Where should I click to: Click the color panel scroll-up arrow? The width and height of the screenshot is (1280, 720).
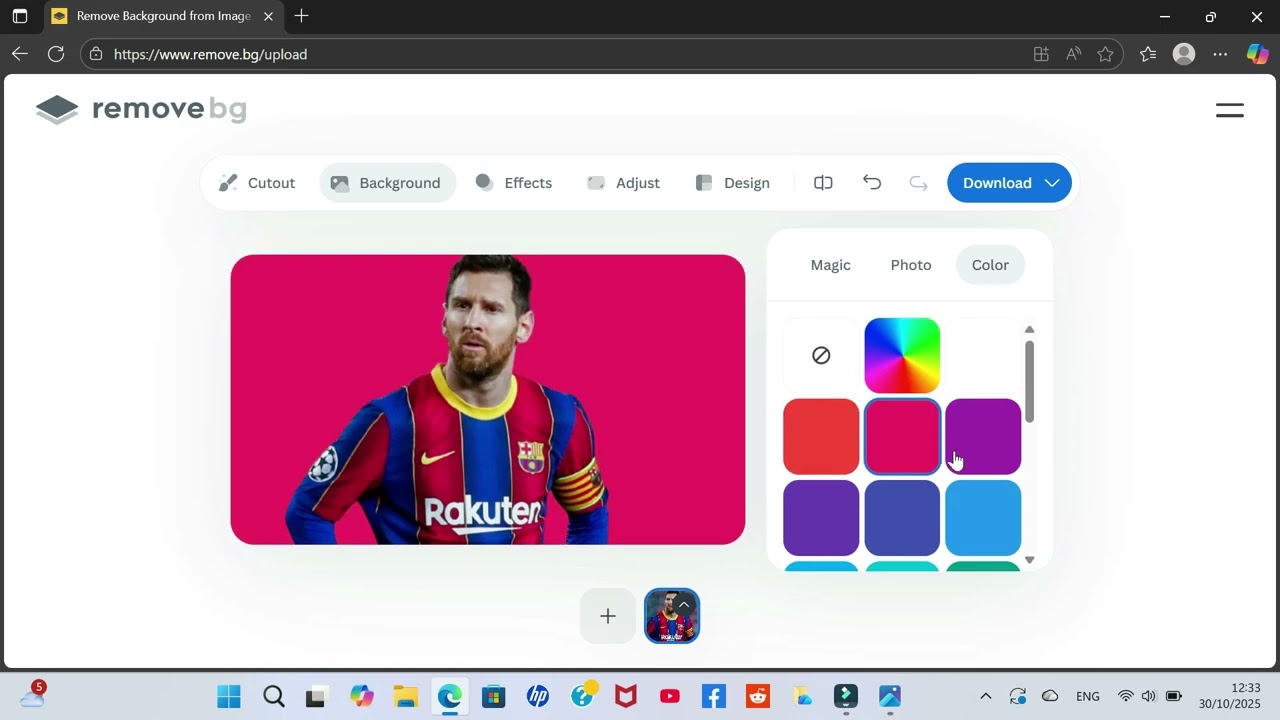tap(1029, 329)
